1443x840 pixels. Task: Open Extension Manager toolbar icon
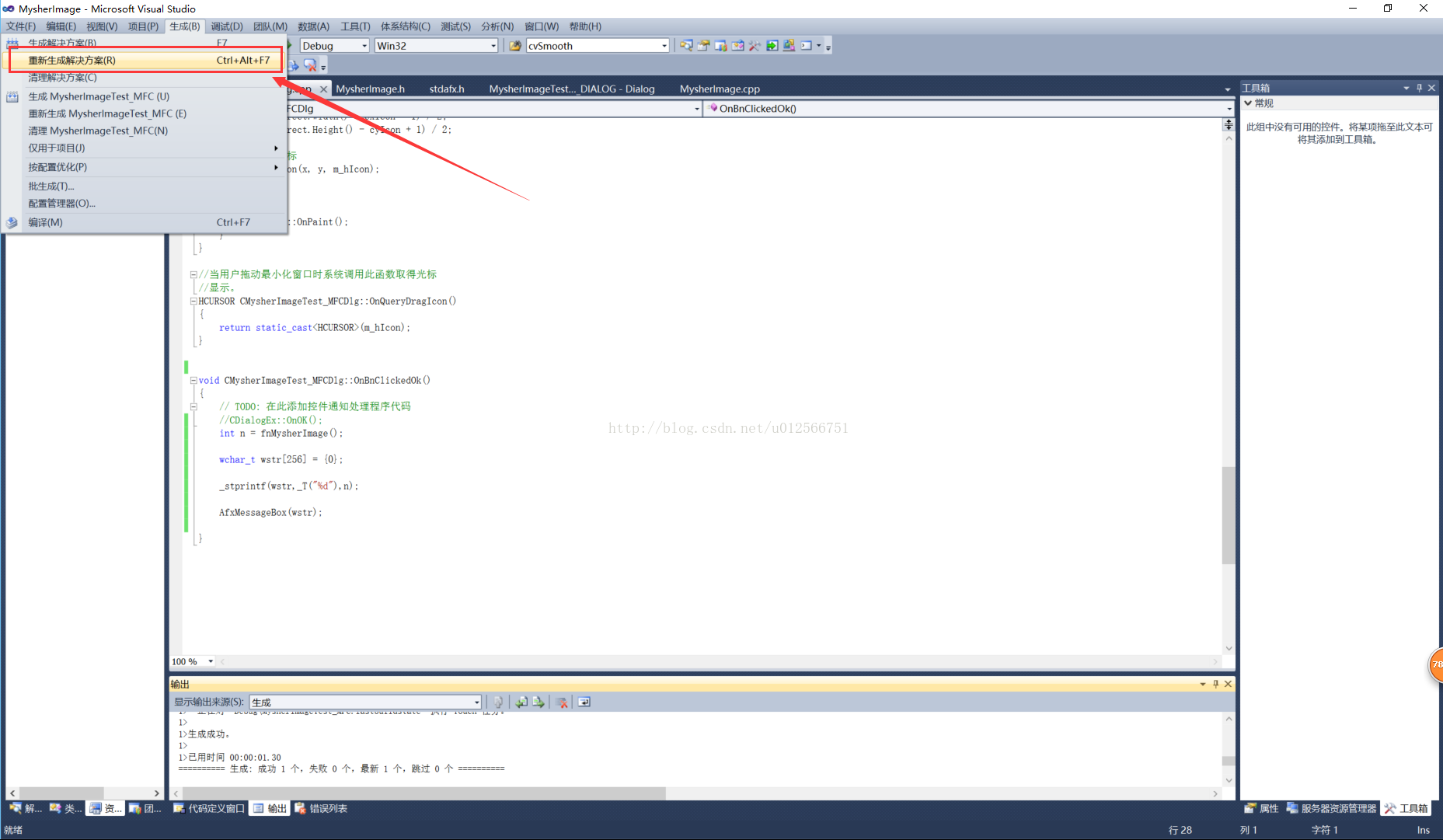789,46
